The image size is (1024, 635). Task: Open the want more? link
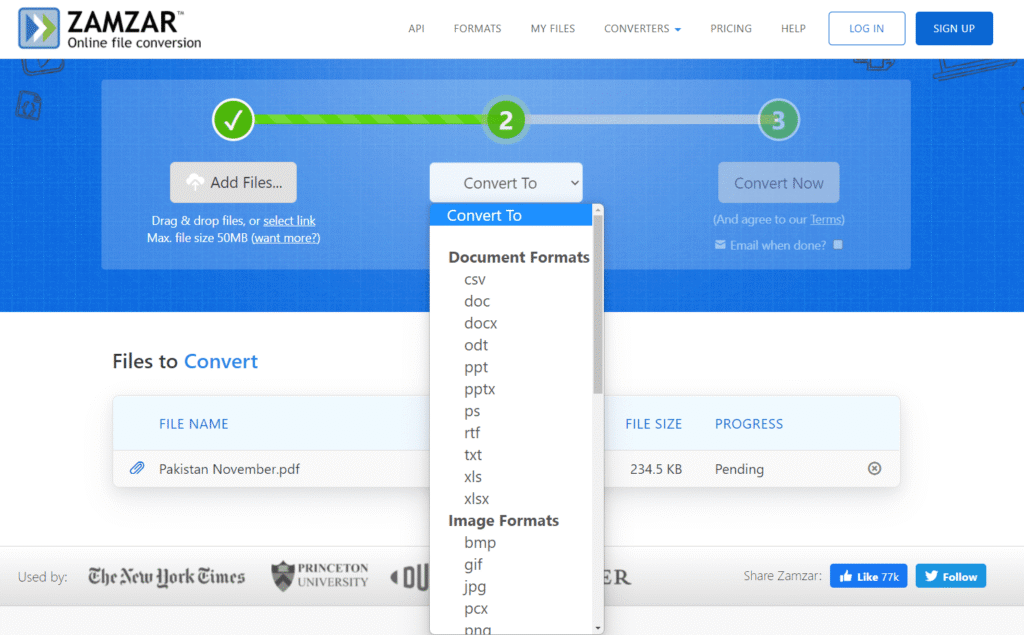tap(286, 237)
